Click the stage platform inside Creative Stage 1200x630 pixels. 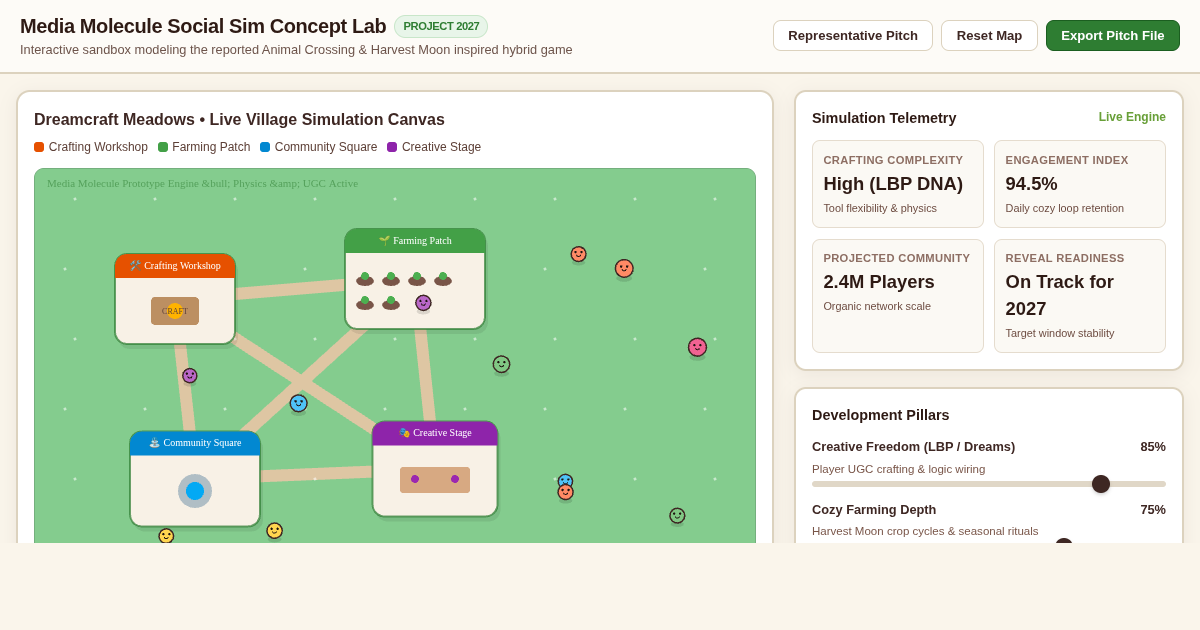tap(435, 480)
